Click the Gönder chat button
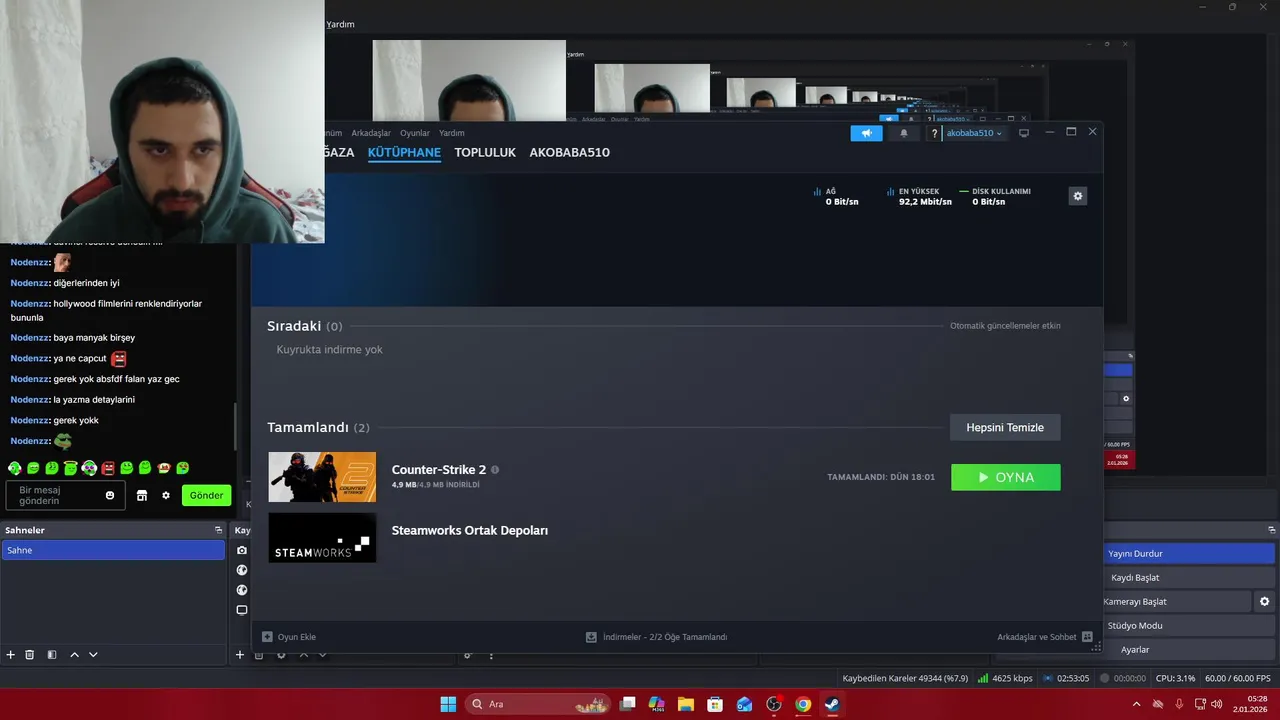1280x720 pixels. click(x=206, y=495)
